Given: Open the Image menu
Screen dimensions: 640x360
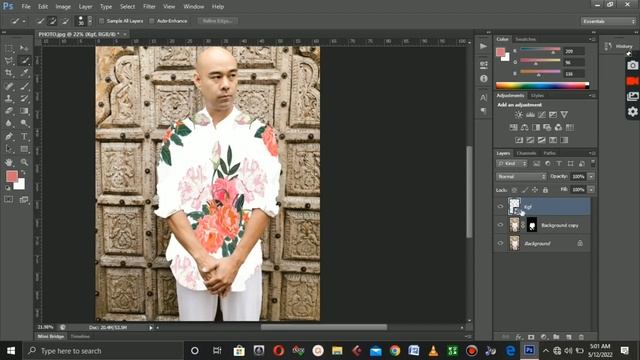Looking at the screenshot, I should [63, 7].
